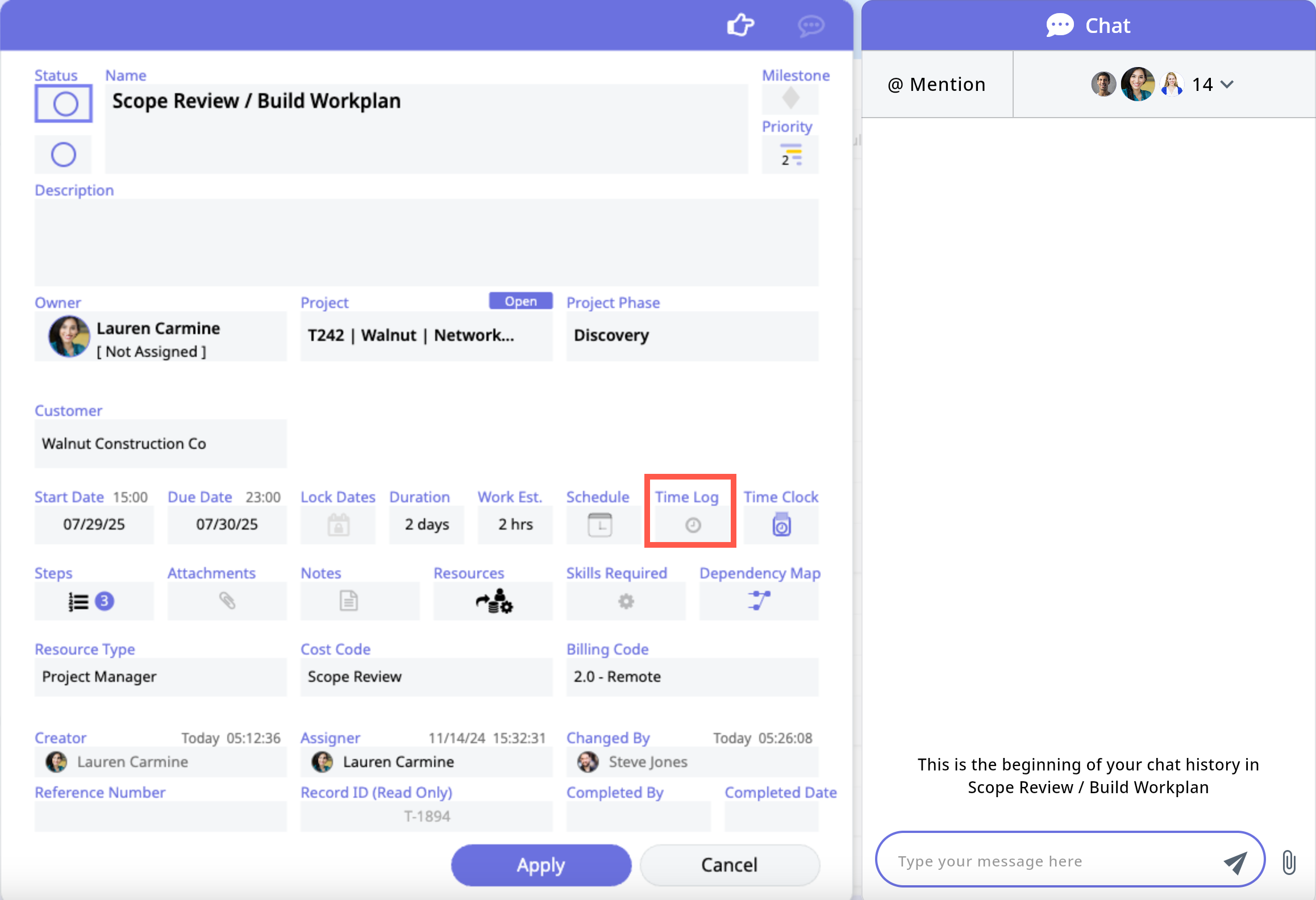1316x900 pixels.
Task: Expand the chat participants list chevron
Action: pos(1227,85)
